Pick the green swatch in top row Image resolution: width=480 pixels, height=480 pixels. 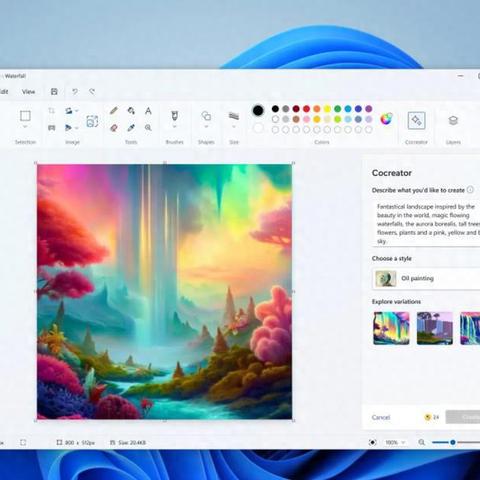[x=338, y=109]
